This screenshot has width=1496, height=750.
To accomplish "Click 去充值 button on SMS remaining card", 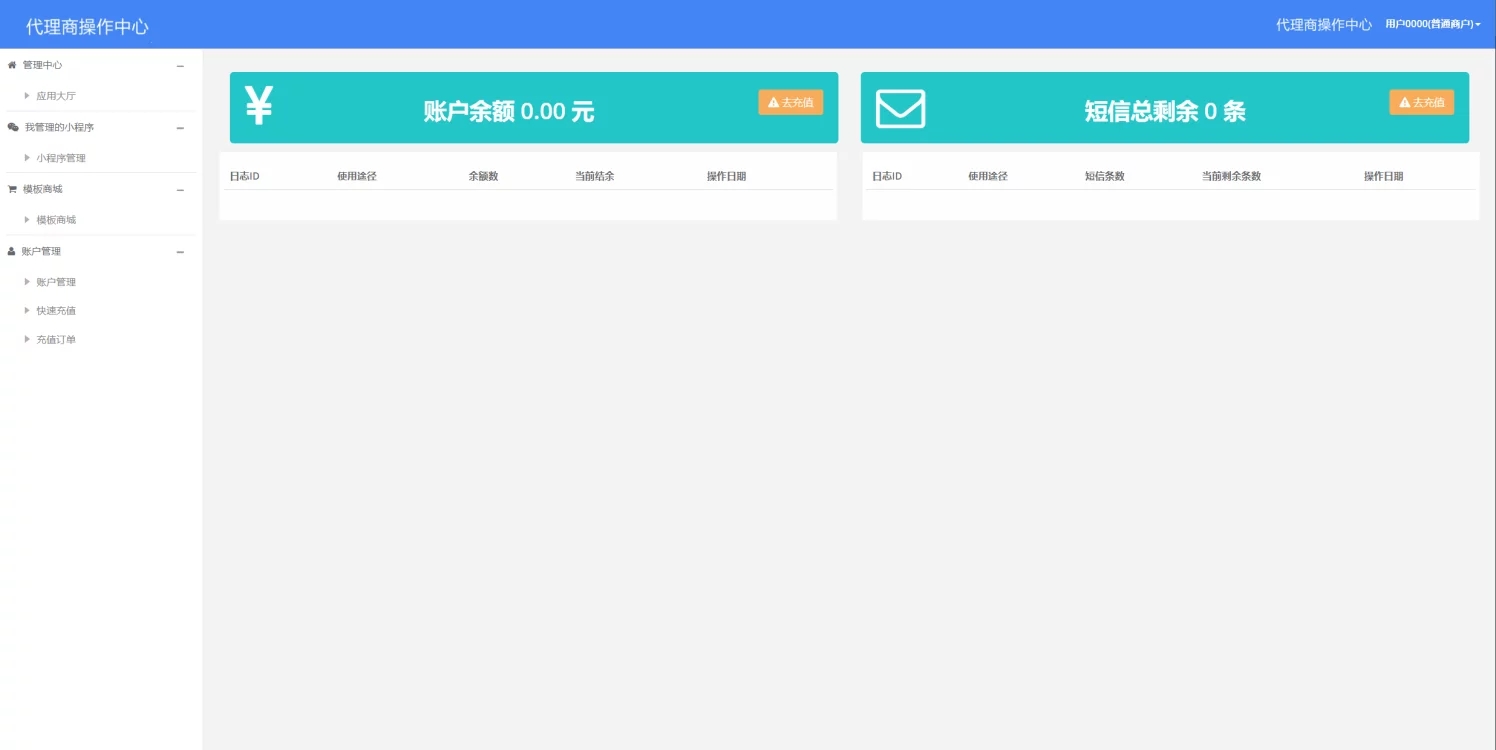I will 1421,102.
